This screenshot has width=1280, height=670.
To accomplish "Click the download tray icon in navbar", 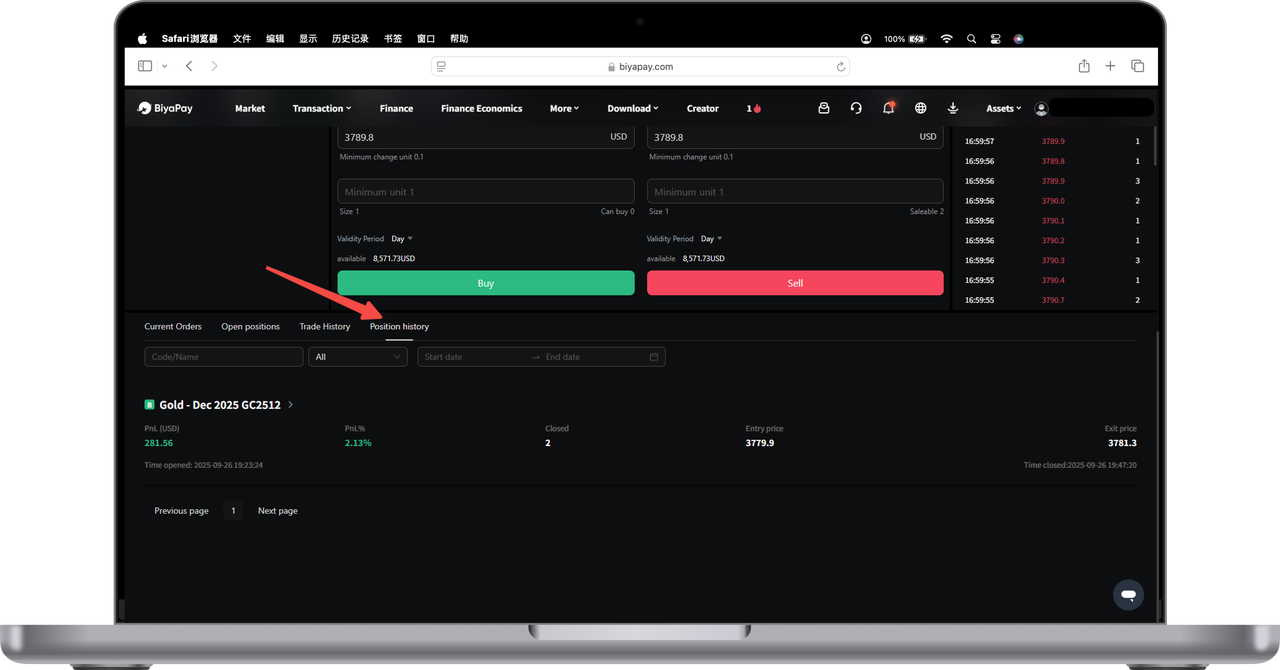I will [x=953, y=108].
